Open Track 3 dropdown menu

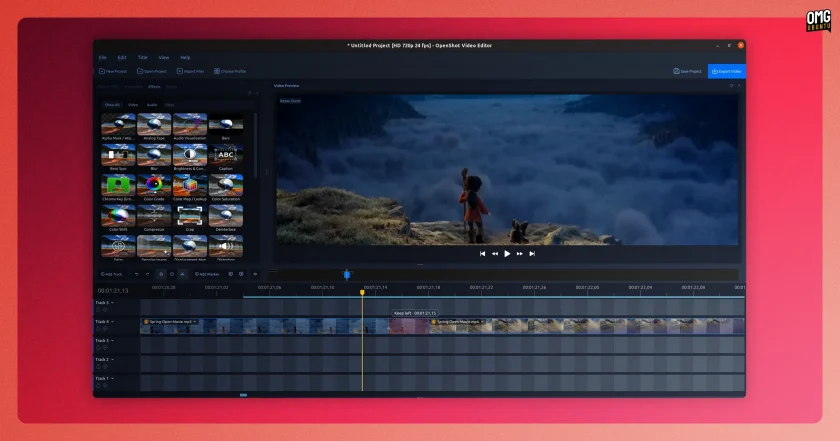pos(112,340)
